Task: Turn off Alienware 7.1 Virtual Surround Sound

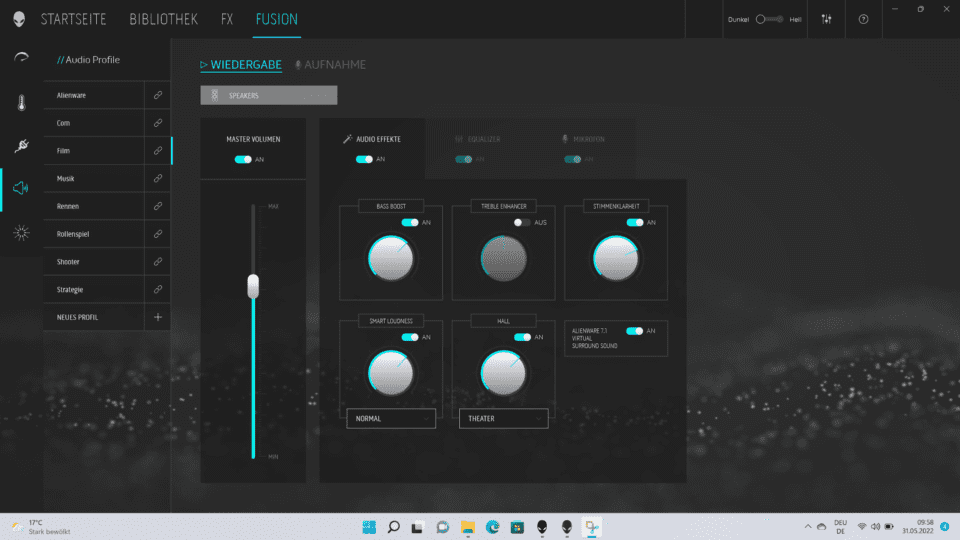Action: (x=634, y=331)
